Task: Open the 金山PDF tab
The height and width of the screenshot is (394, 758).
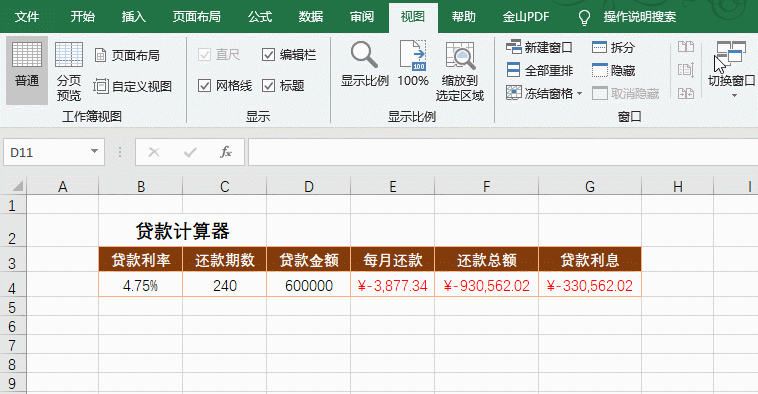Action: [x=526, y=17]
